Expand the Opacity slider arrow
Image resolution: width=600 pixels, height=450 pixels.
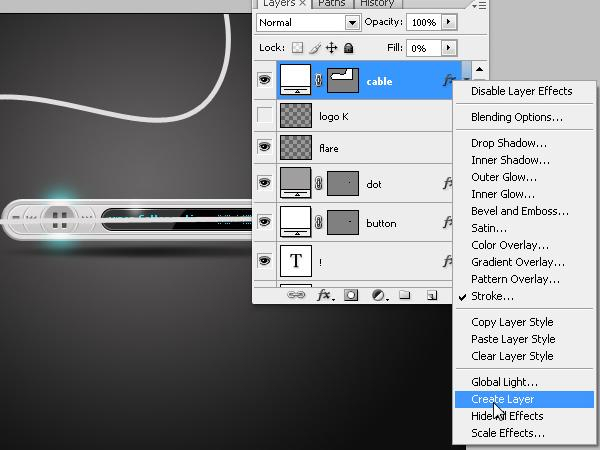pyautogui.click(x=449, y=22)
